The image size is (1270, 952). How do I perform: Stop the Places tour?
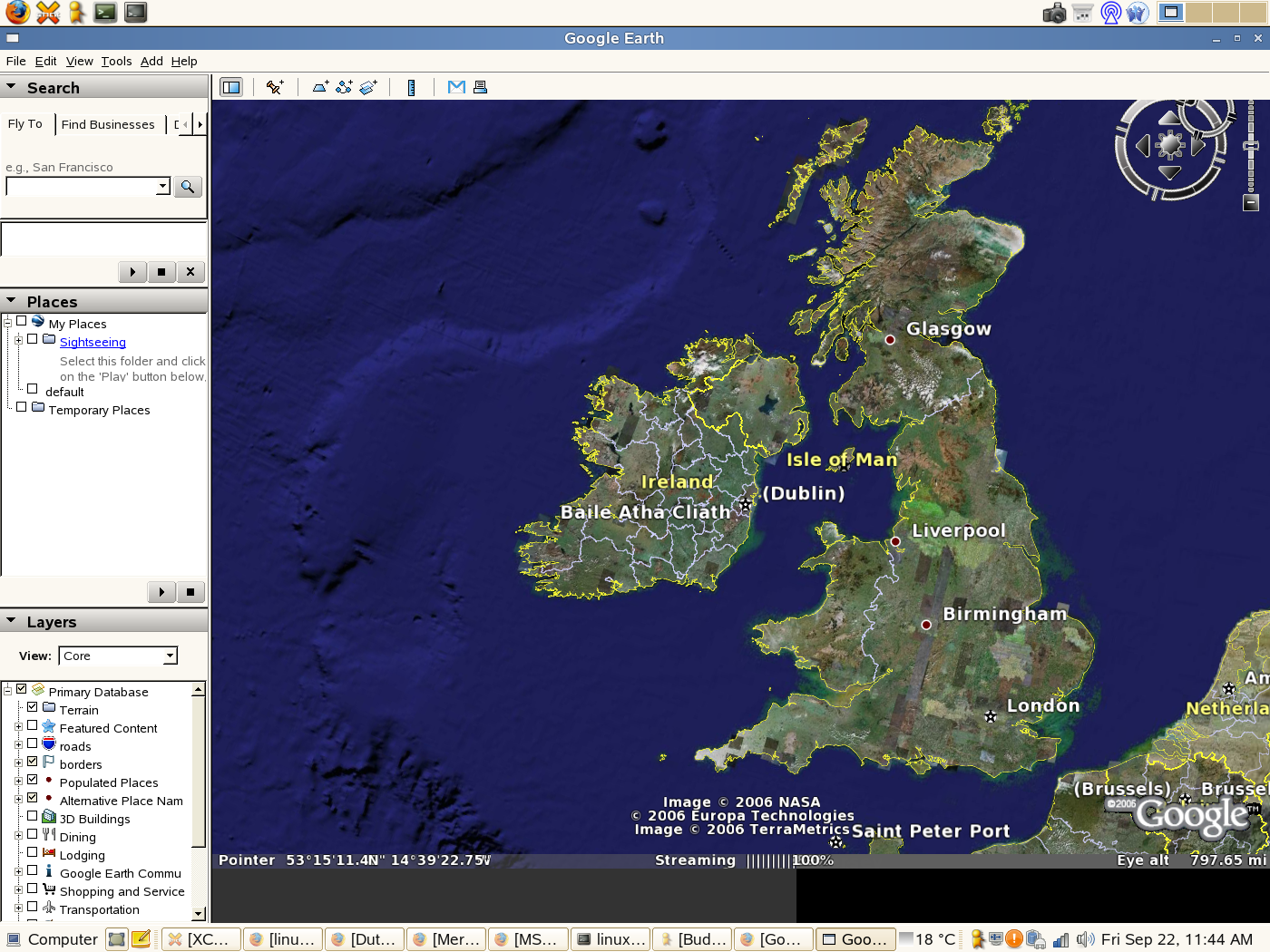[190, 592]
